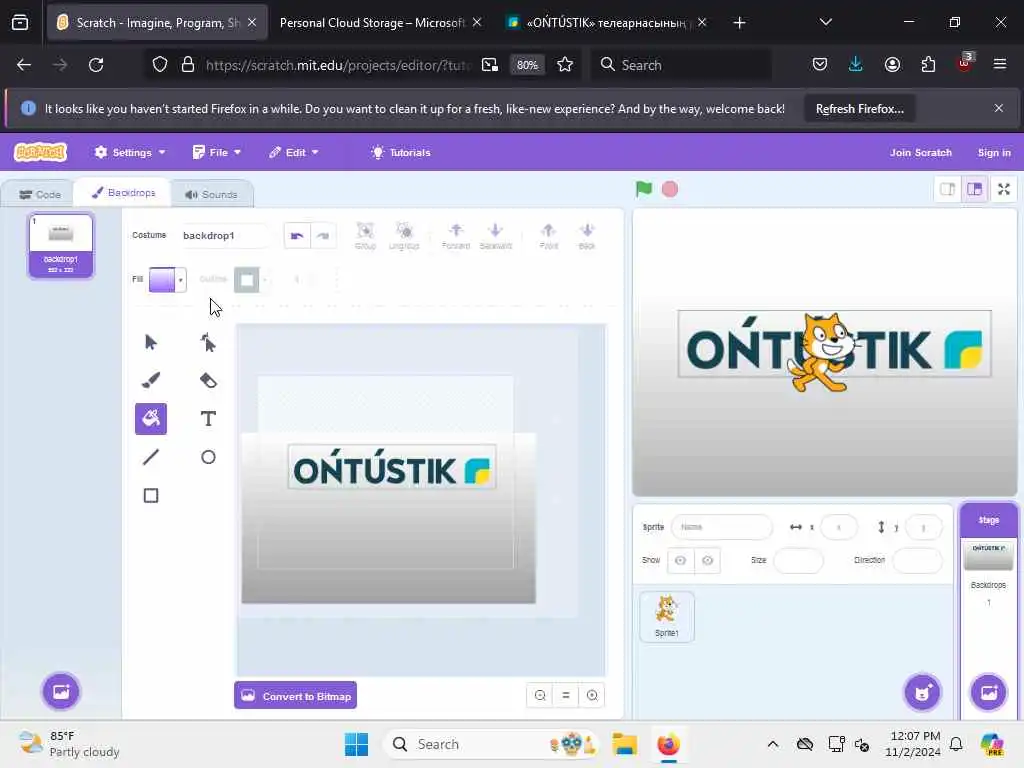Stop project with red stop button
1024x768 pixels.
[670, 189]
